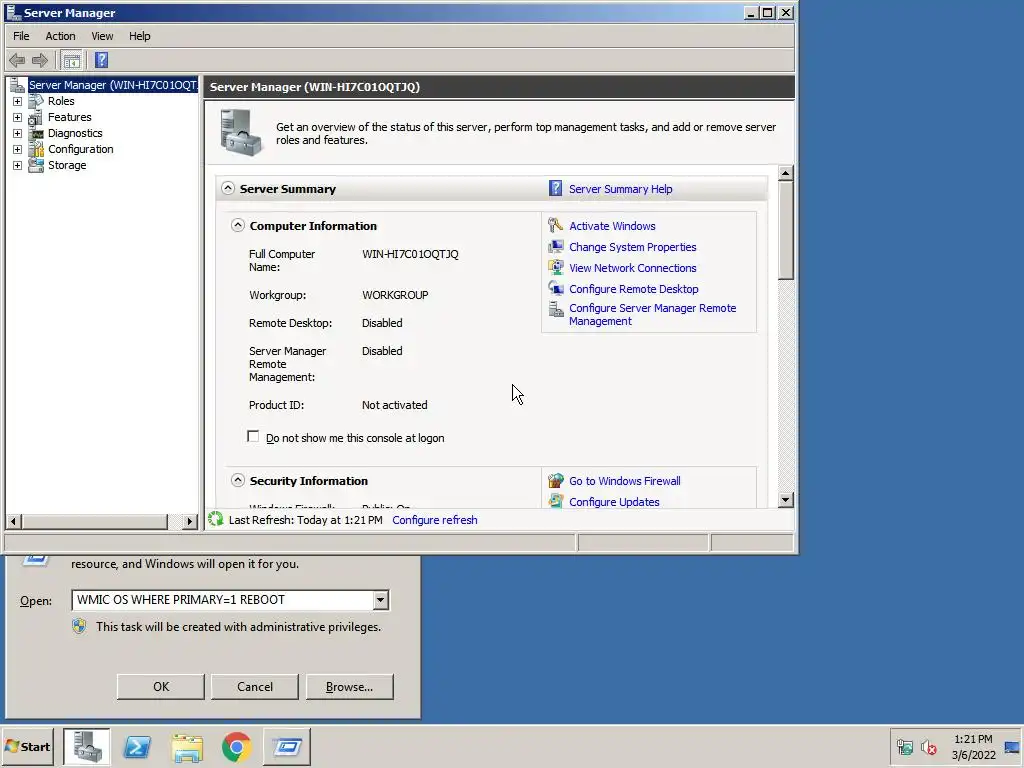Click the green refresh icon in status row
Image resolution: width=1024 pixels, height=768 pixels.
tap(216, 520)
